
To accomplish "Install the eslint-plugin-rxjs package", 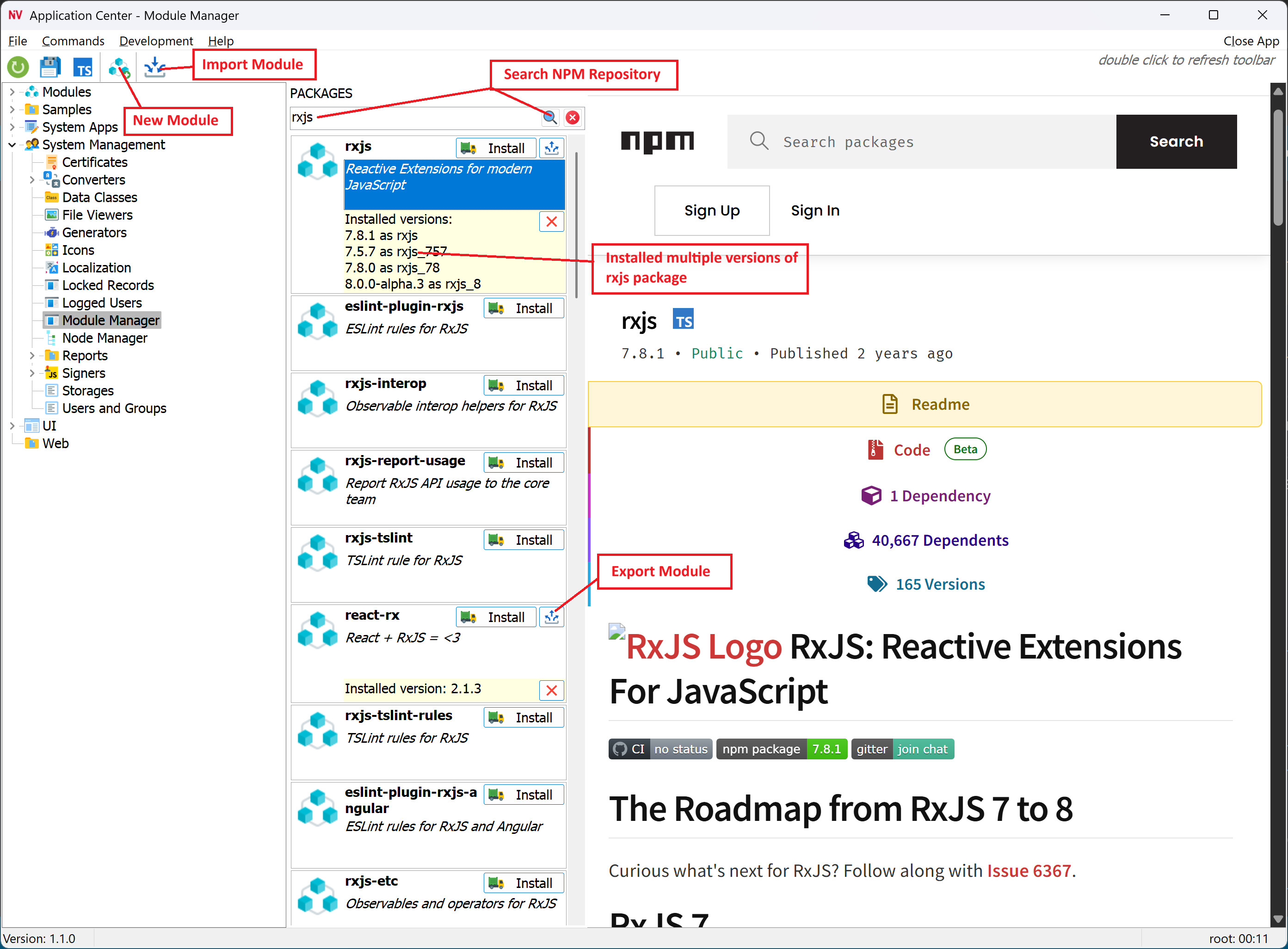I will click(523, 308).
